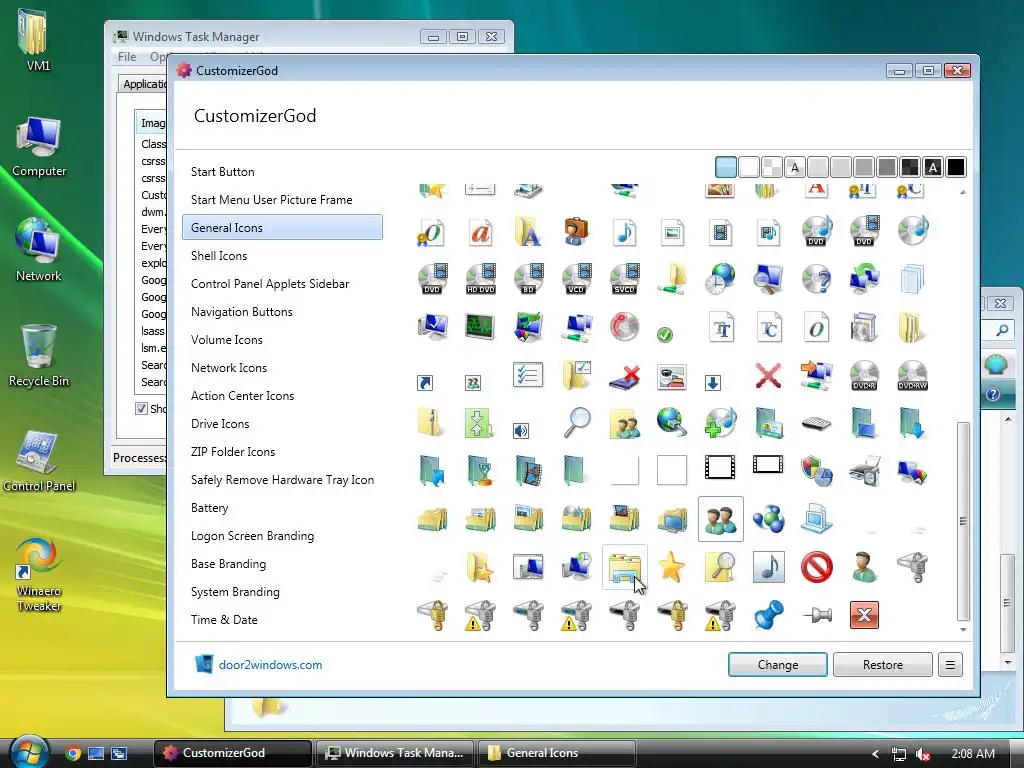The height and width of the screenshot is (768, 1024).
Task: Choose the white background swatch
Action: click(748, 167)
